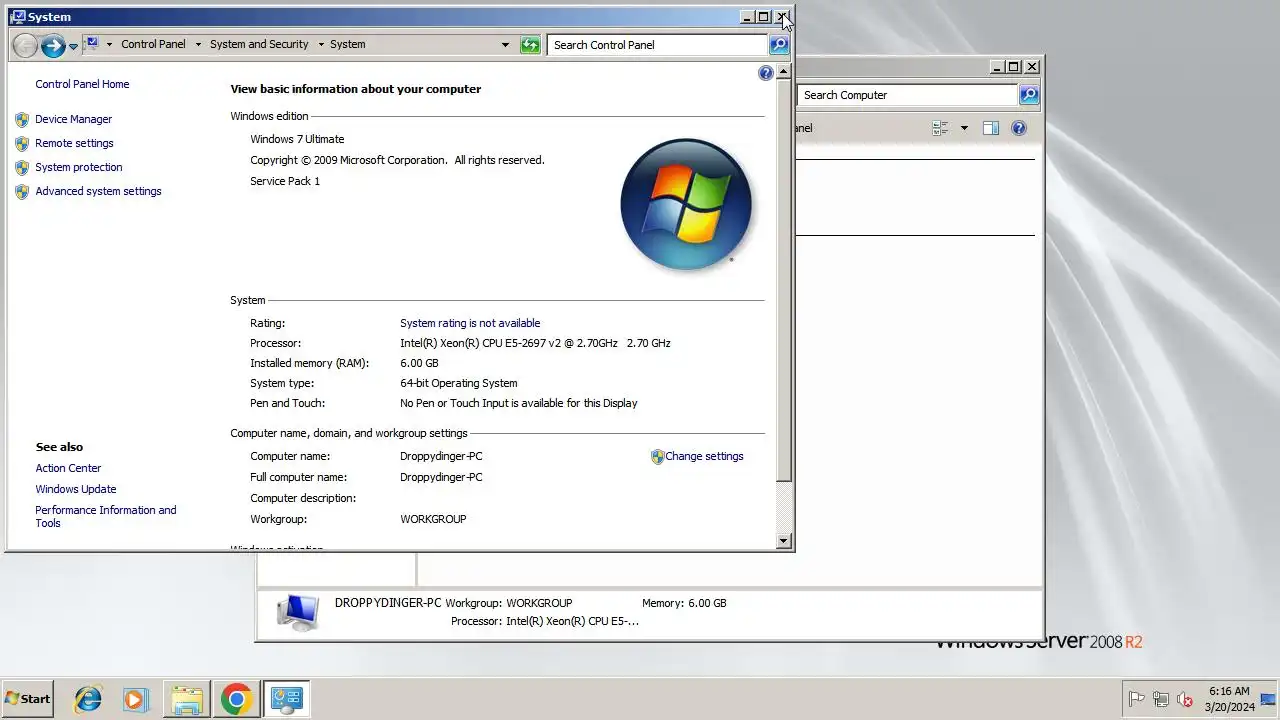Toggle the preview pane in Computer window

(x=991, y=128)
